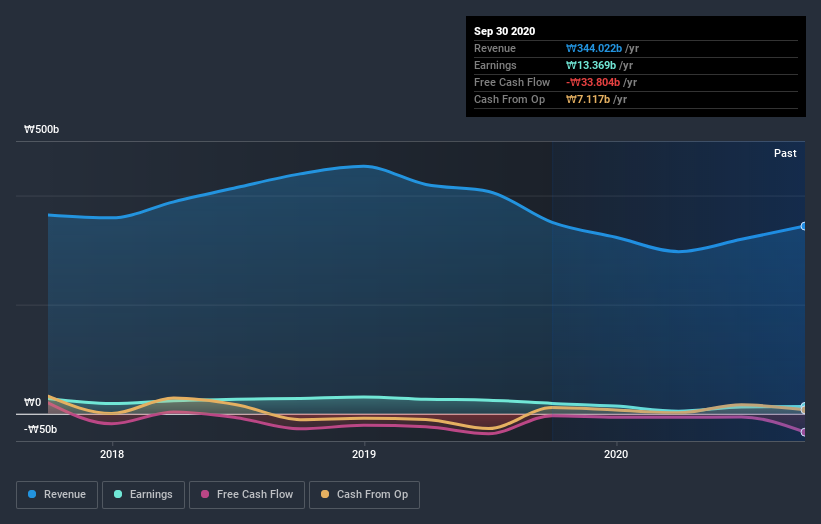821x524 pixels.
Task: Click the 2020 x-axis label
Action: pyautogui.click(x=616, y=454)
